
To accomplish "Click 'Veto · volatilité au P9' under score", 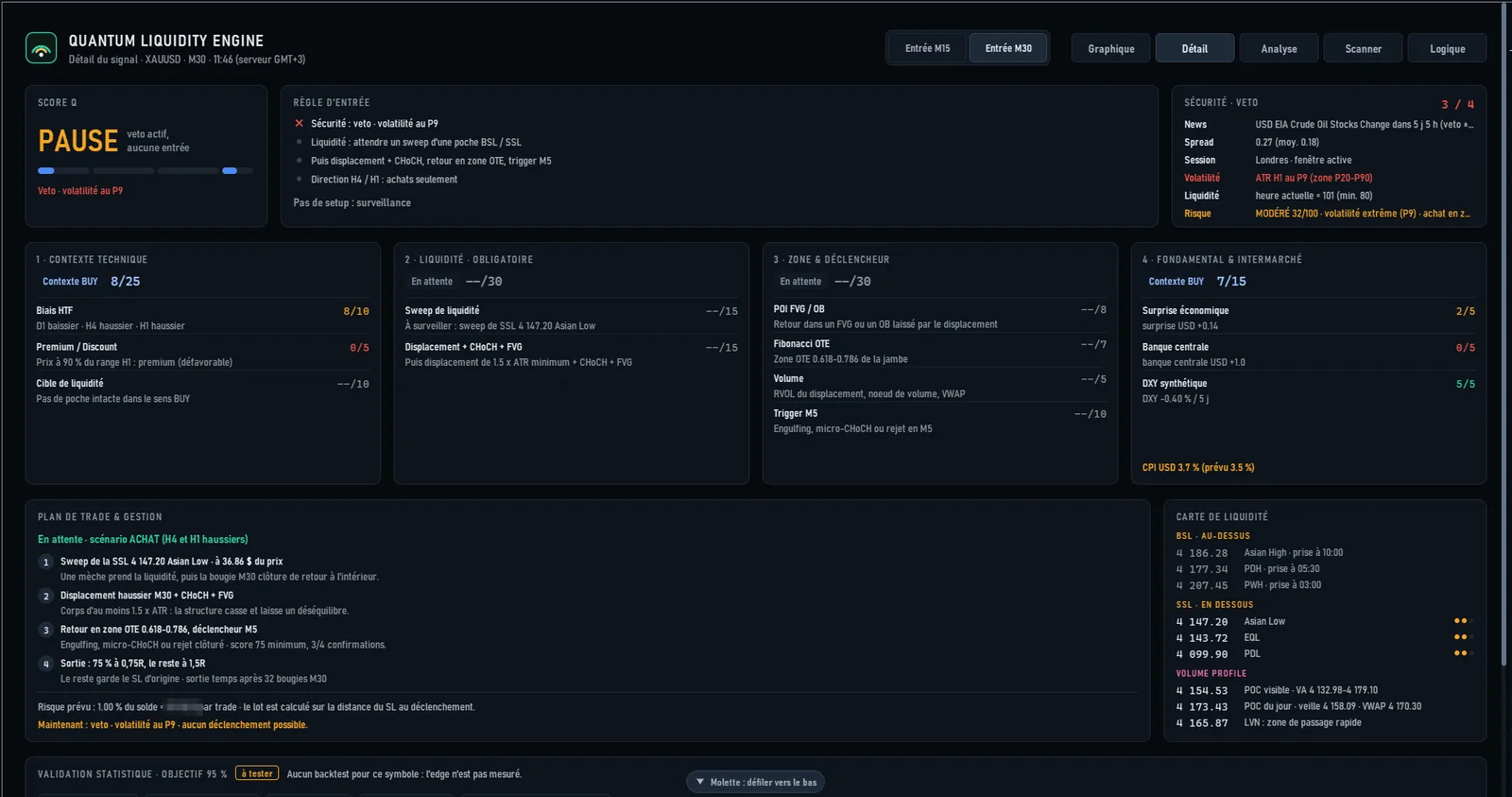I will [80, 191].
